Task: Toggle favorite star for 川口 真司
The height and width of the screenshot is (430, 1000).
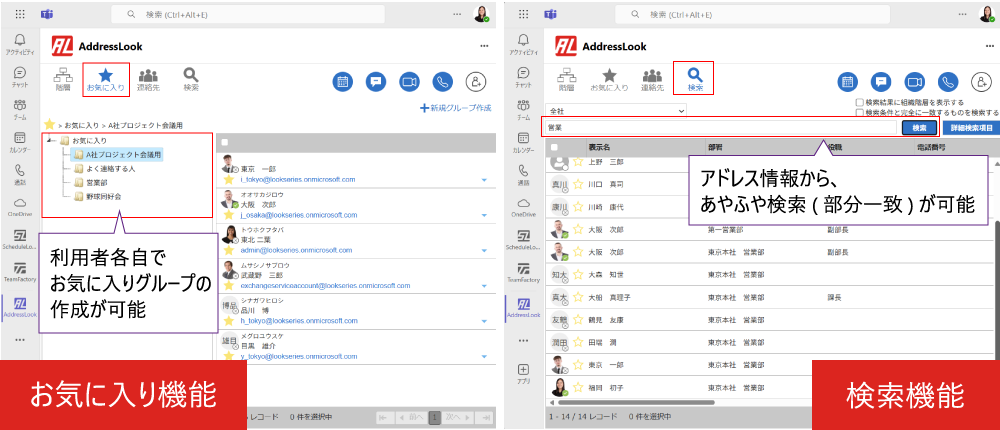Action: (578, 184)
